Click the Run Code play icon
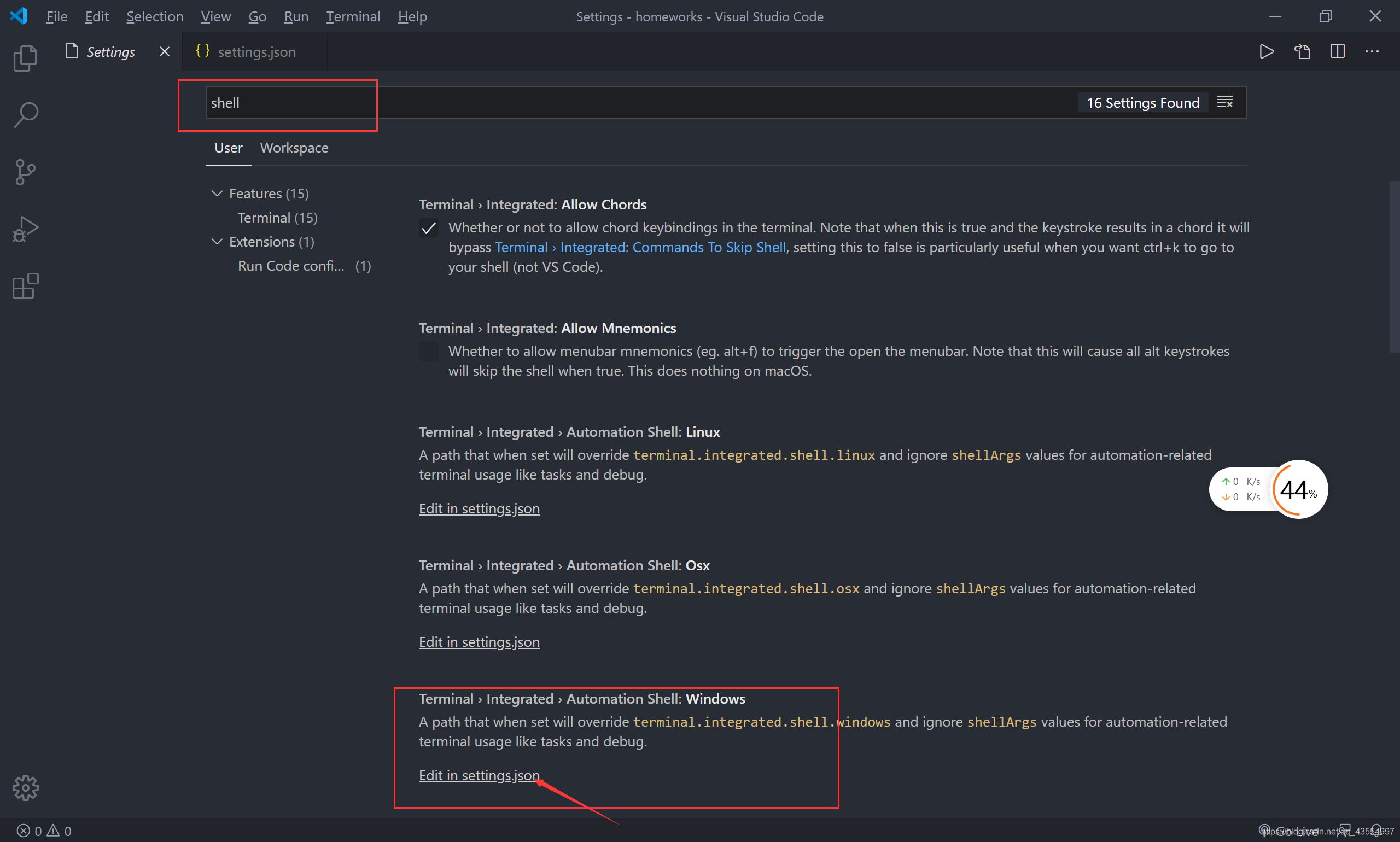Screen dimensions: 1400x842 click(1266, 51)
